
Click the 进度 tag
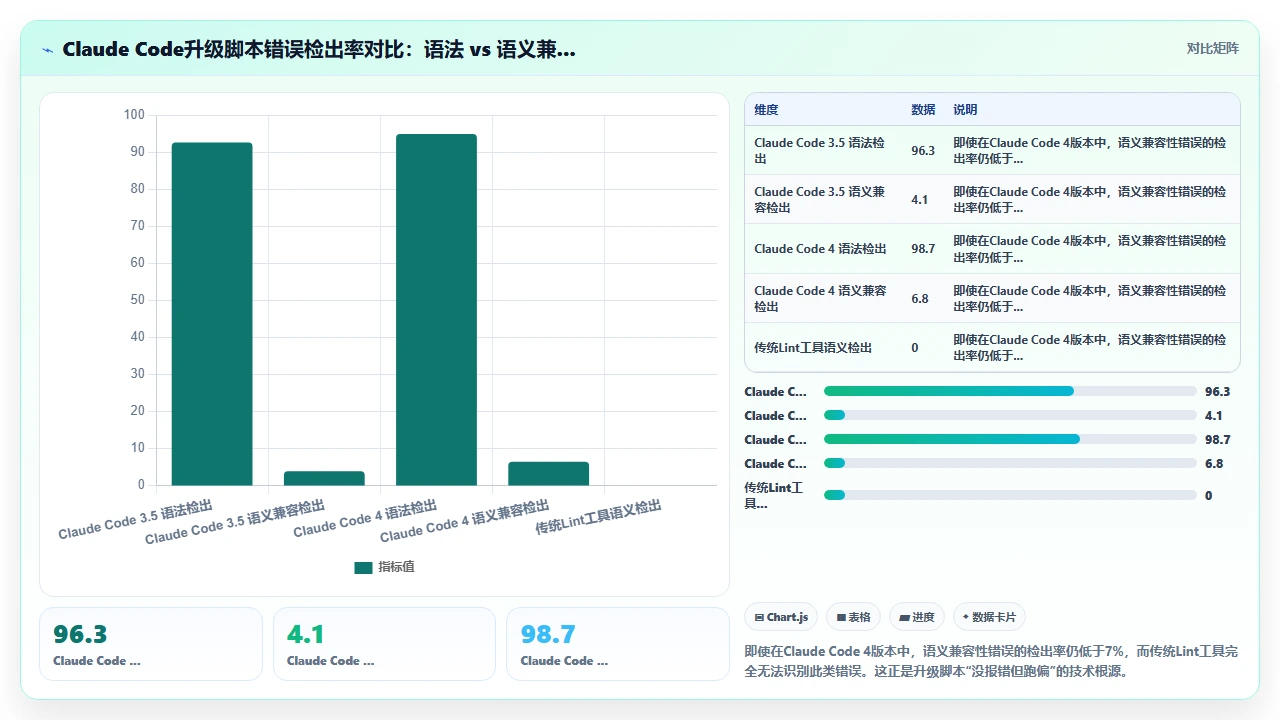(x=917, y=617)
